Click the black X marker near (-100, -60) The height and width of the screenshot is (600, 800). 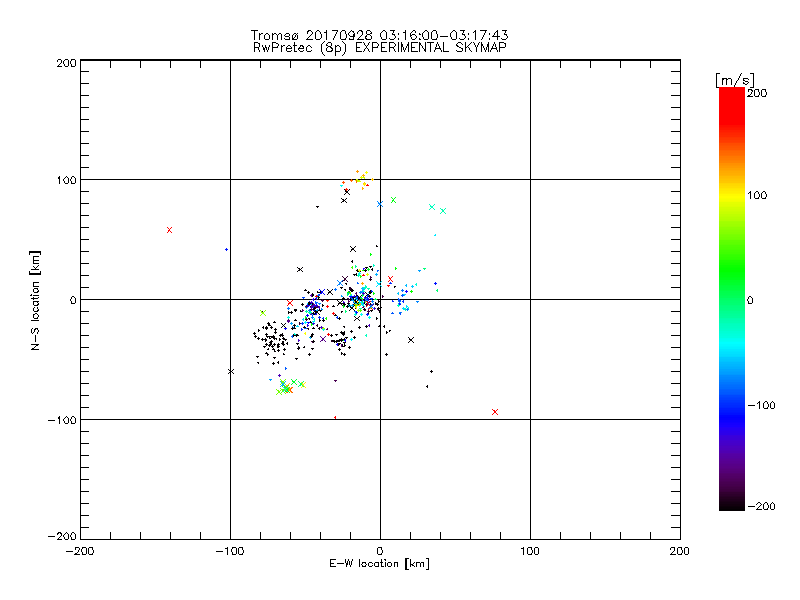coord(231,371)
